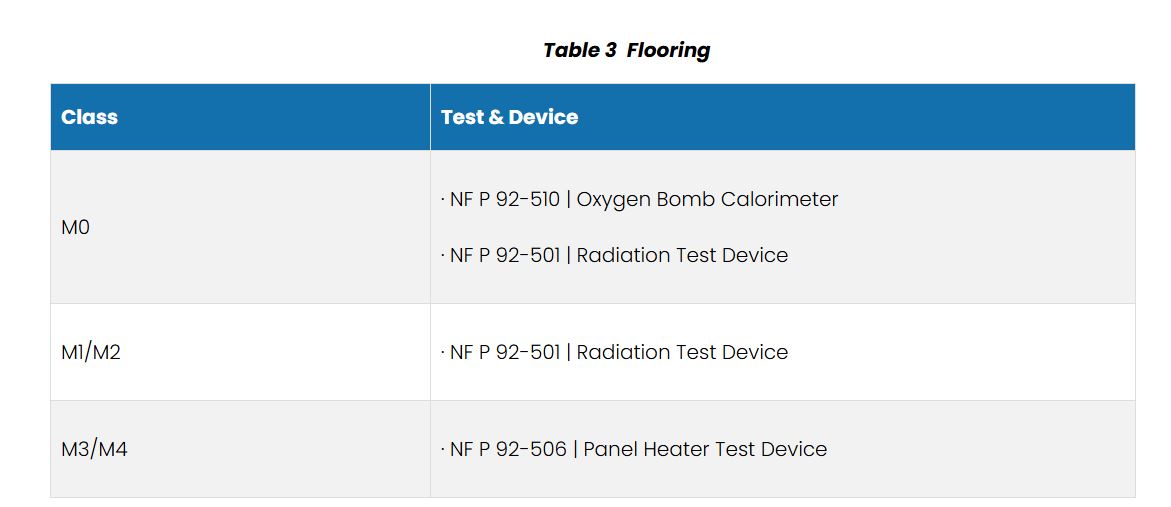Click the "Panel Heater Test Device" text
The height and width of the screenshot is (507, 1171).
705,449
